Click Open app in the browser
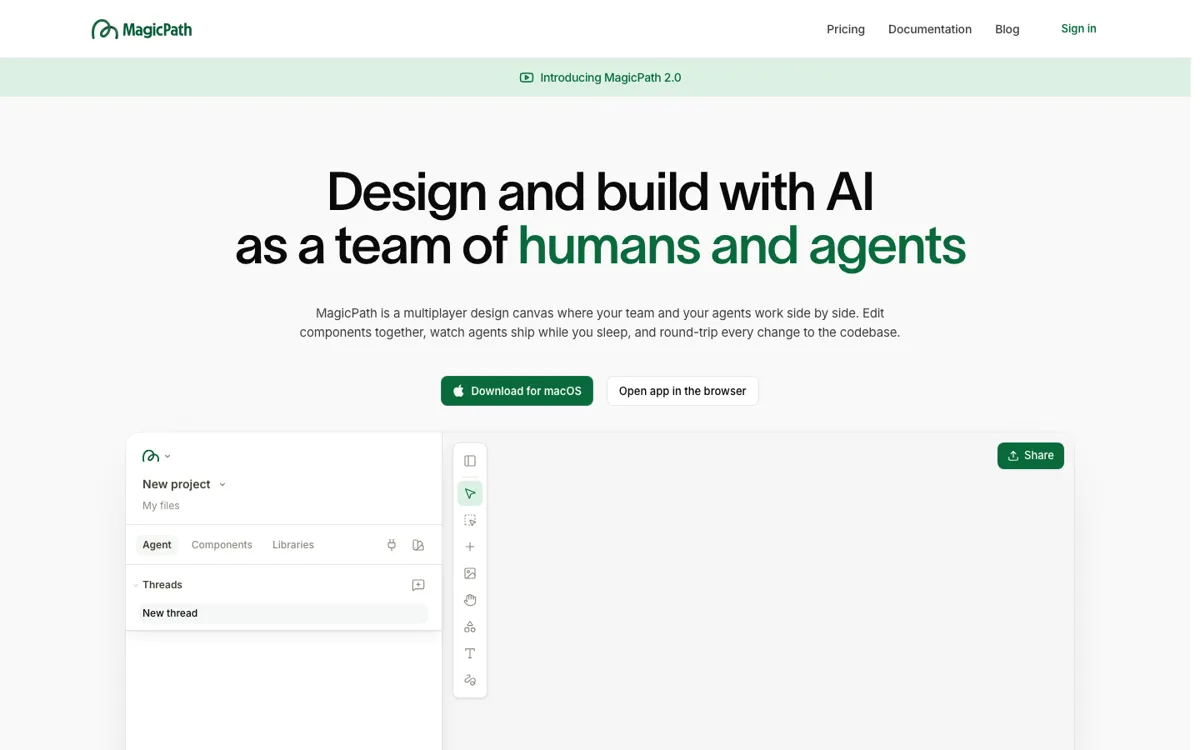The height and width of the screenshot is (750, 1200). 683,391
